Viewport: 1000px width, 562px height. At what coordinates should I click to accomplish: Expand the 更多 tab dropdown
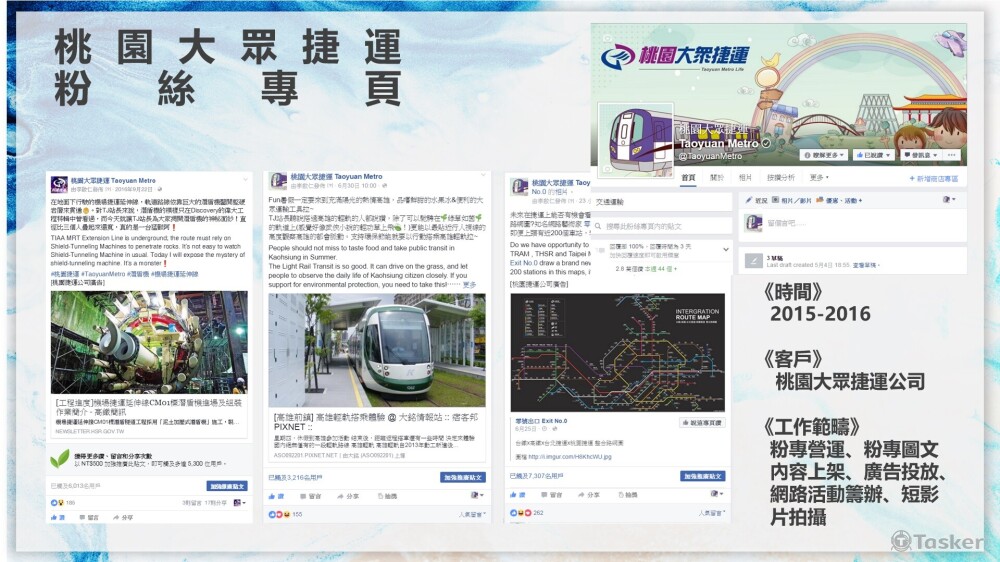[x=819, y=178]
